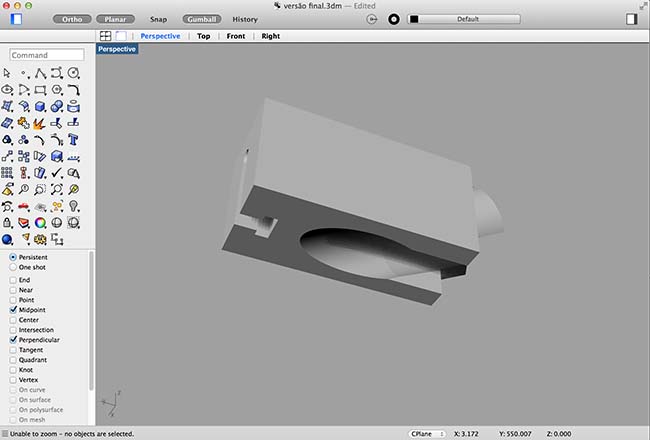The height and width of the screenshot is (440, 650).
Task: Choose the Explode tool
Action: 40,123
